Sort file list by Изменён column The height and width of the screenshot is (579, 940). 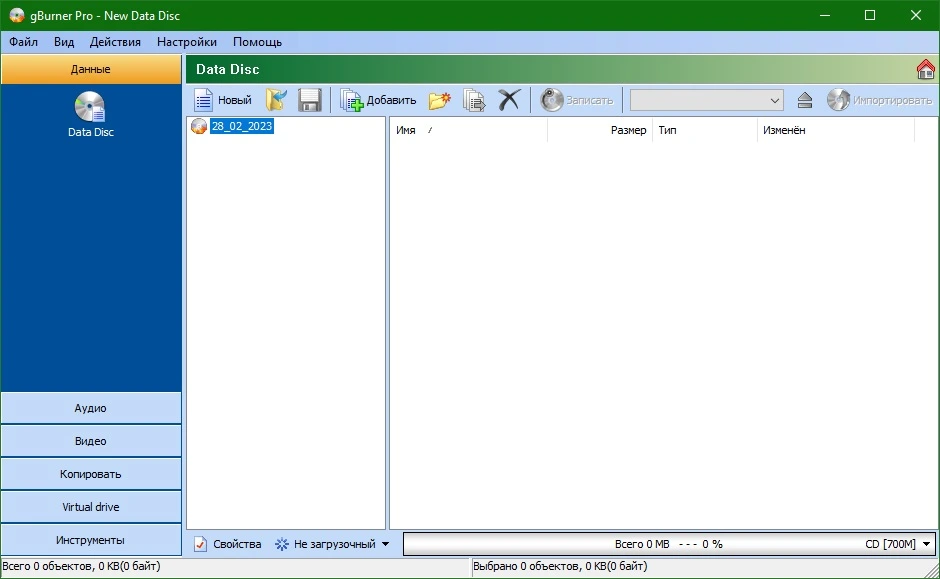click(836, 130)
